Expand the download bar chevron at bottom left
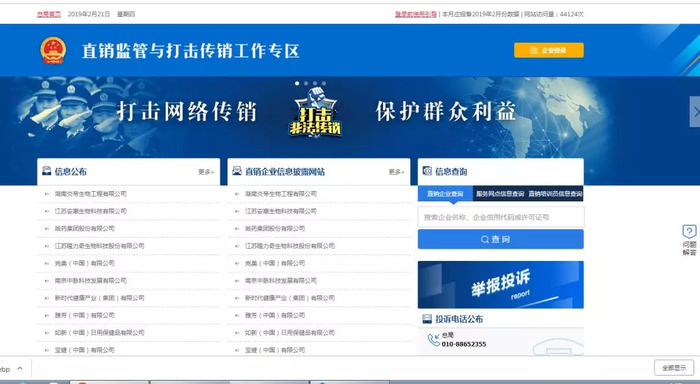 coord(20,368)
